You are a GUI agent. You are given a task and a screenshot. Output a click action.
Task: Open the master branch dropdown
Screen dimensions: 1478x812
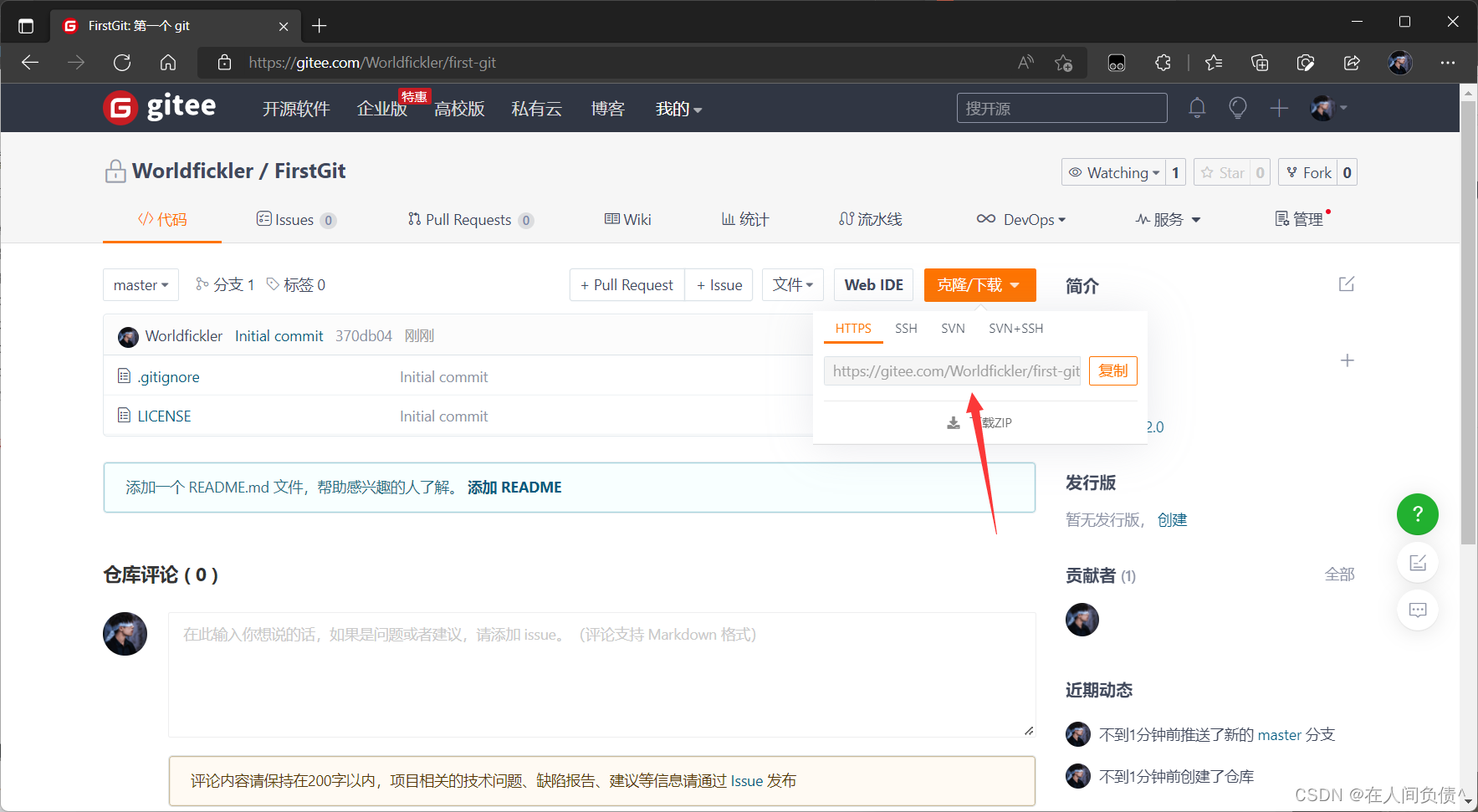coord(141,285)
